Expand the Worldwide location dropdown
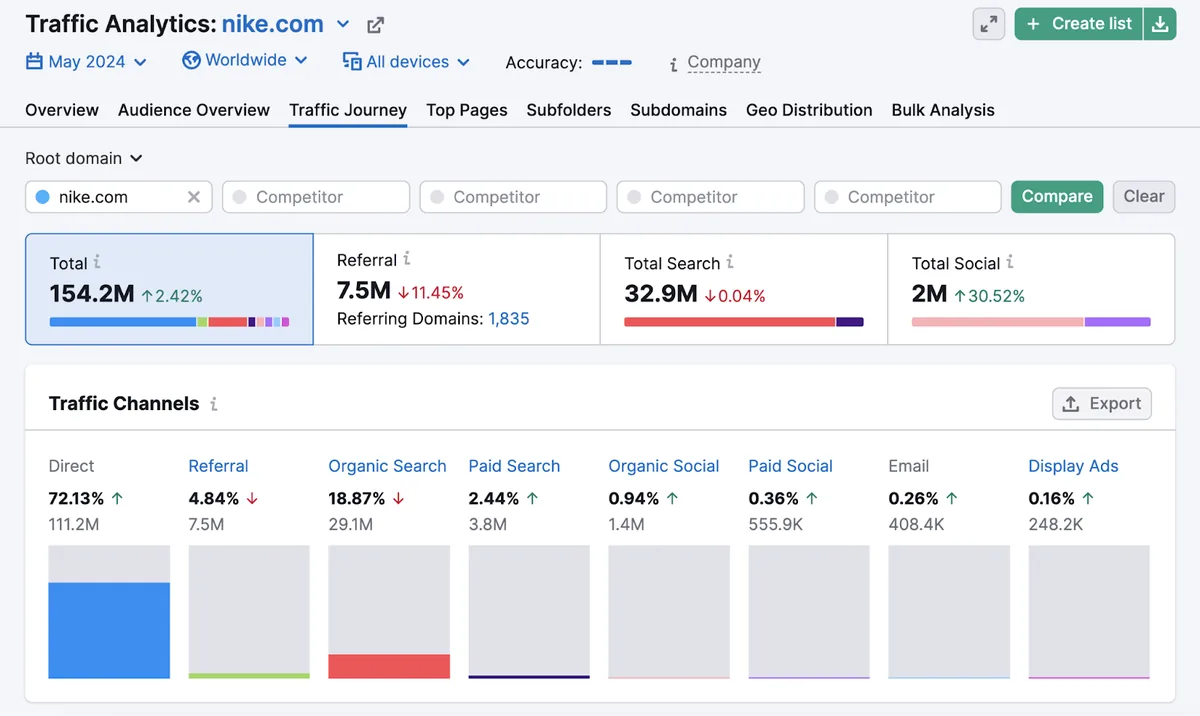The height and width of the screenshot is (716, 1200). pos(245,60)
